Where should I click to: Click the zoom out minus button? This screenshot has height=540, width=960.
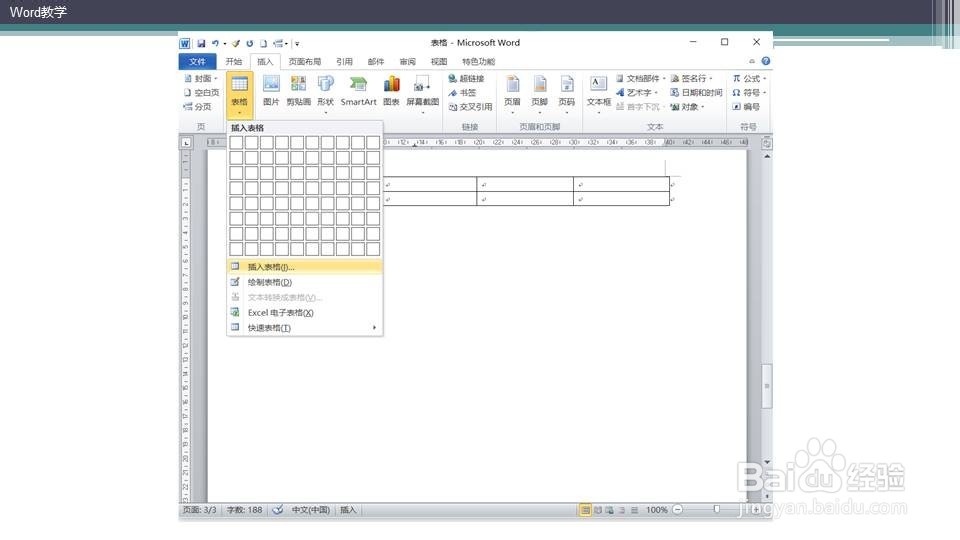tap(677, 509)
